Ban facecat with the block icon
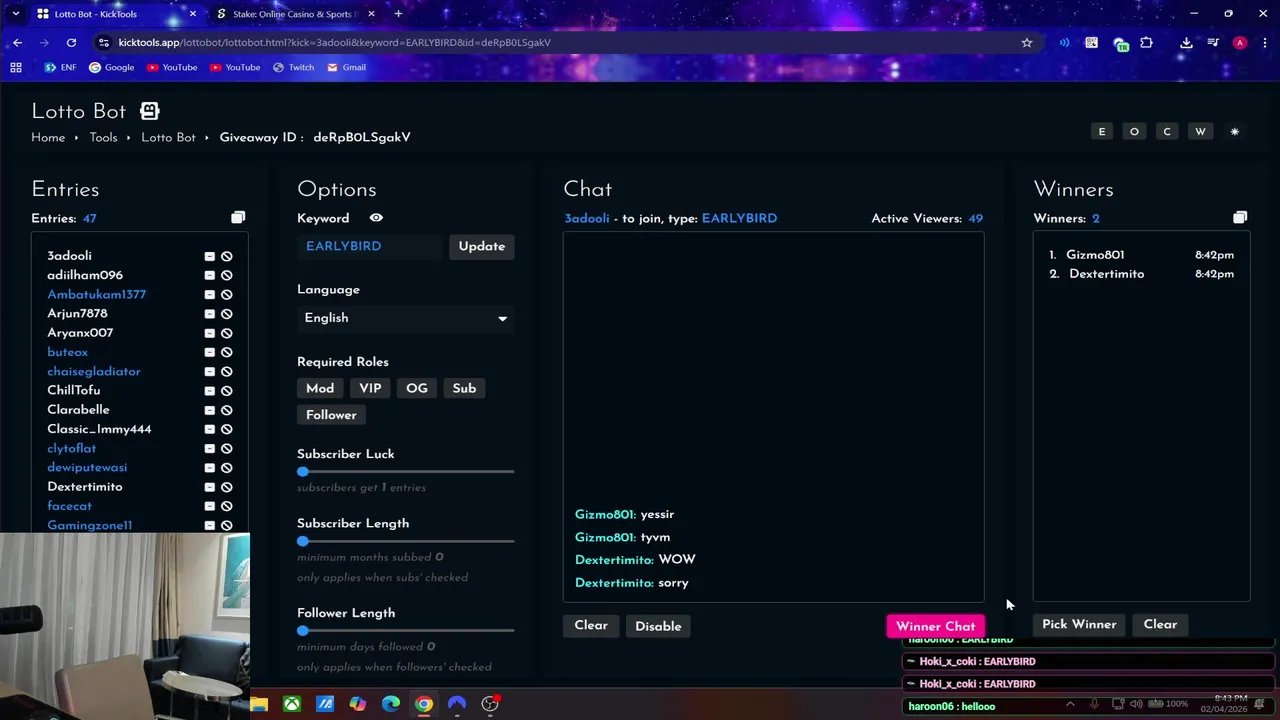 point(227,506)
